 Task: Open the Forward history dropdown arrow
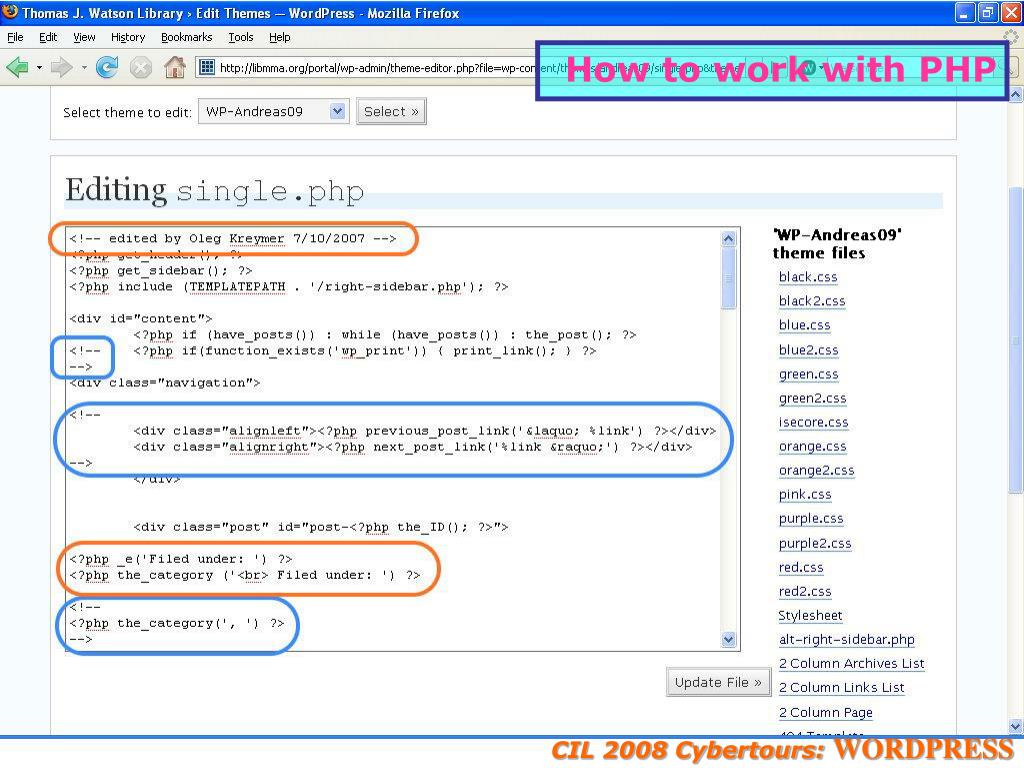(84, 67)
